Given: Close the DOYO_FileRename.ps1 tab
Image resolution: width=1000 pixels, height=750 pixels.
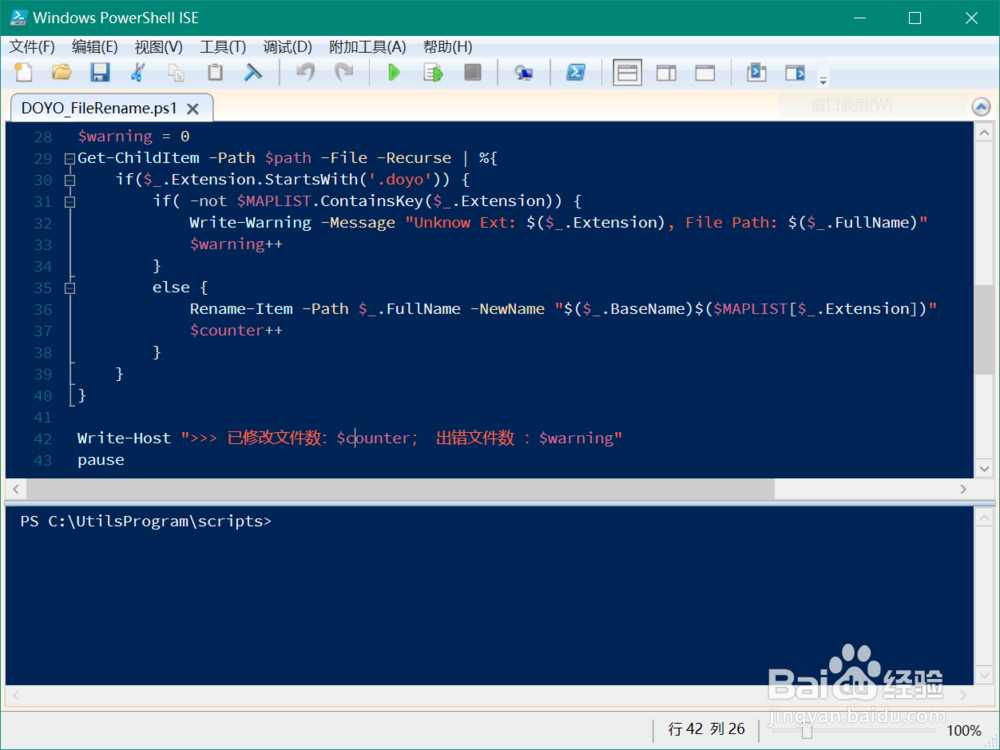Looking at the screenshot, I should click(x=193, y=109).
